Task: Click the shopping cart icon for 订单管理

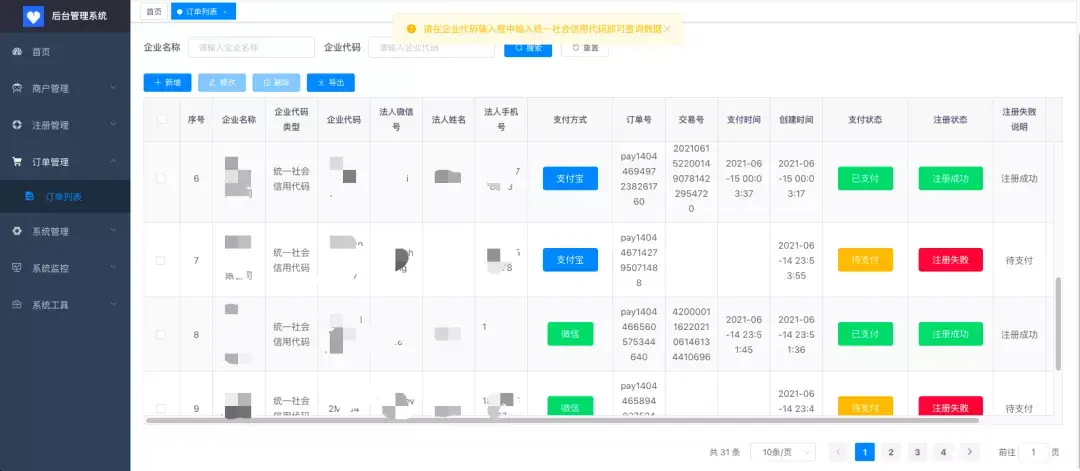Action: 17,162
